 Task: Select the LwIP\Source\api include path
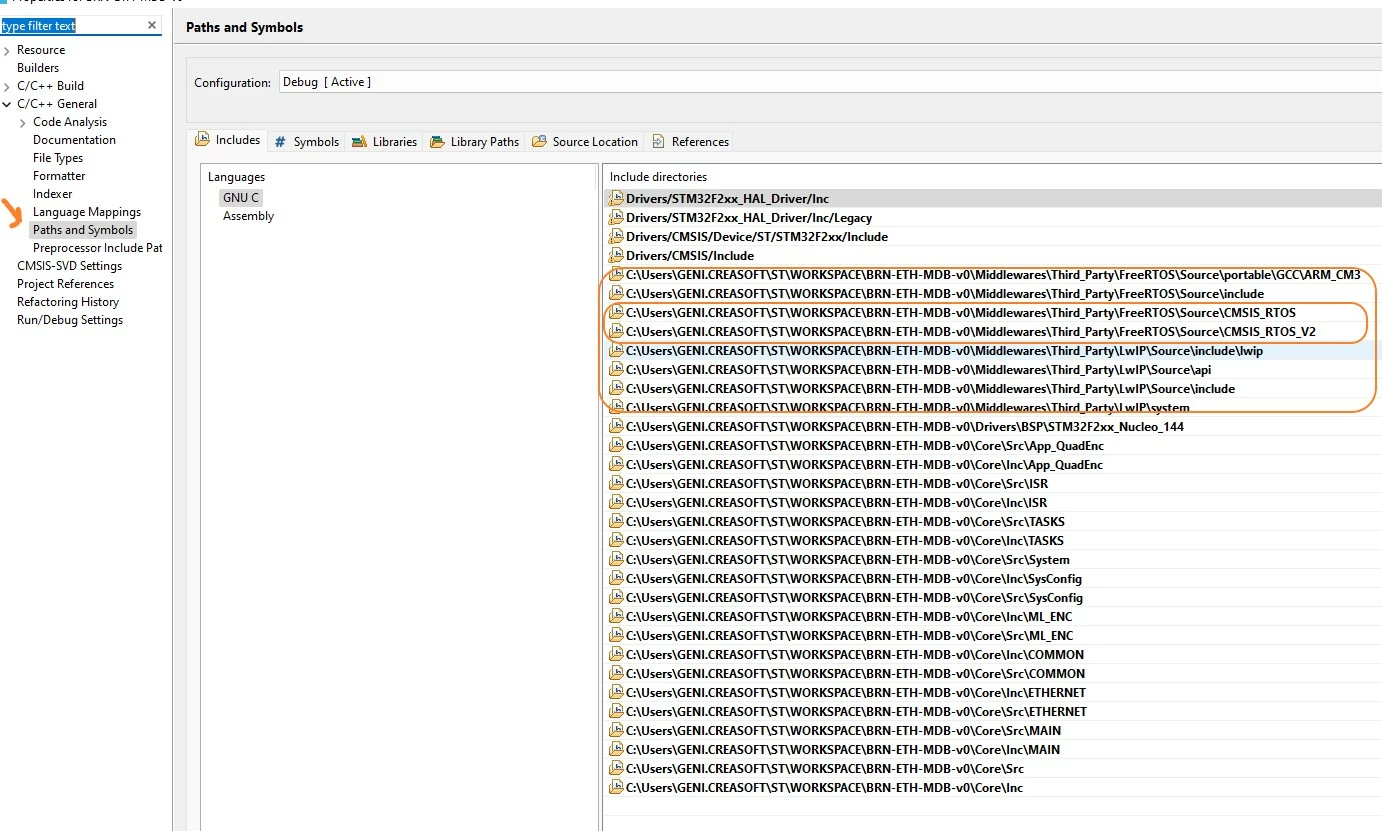click(918, 370)
